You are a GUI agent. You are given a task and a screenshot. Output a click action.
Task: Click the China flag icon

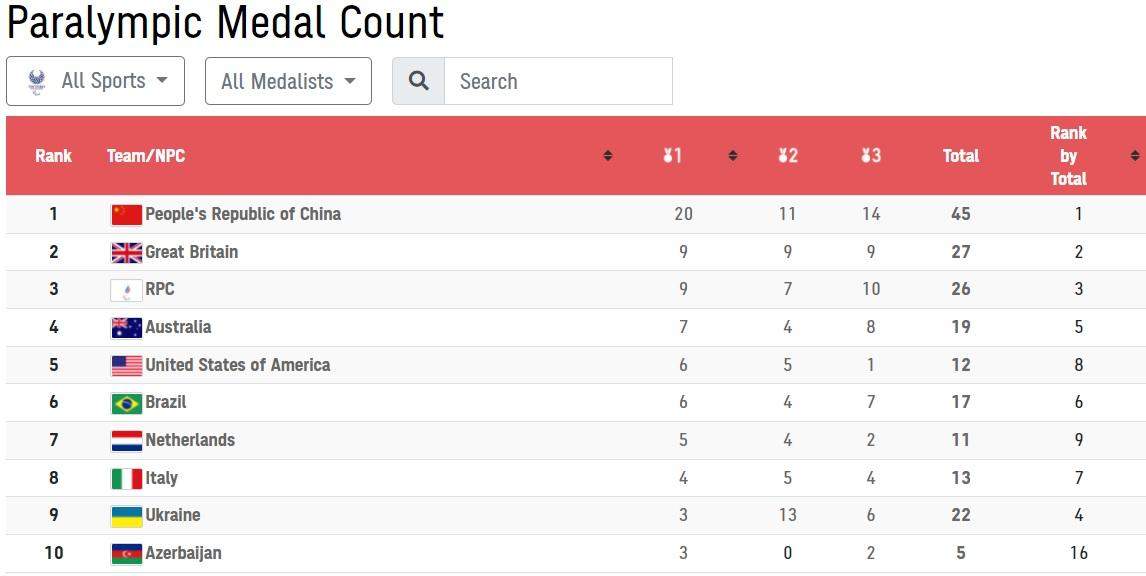(126, 214)
